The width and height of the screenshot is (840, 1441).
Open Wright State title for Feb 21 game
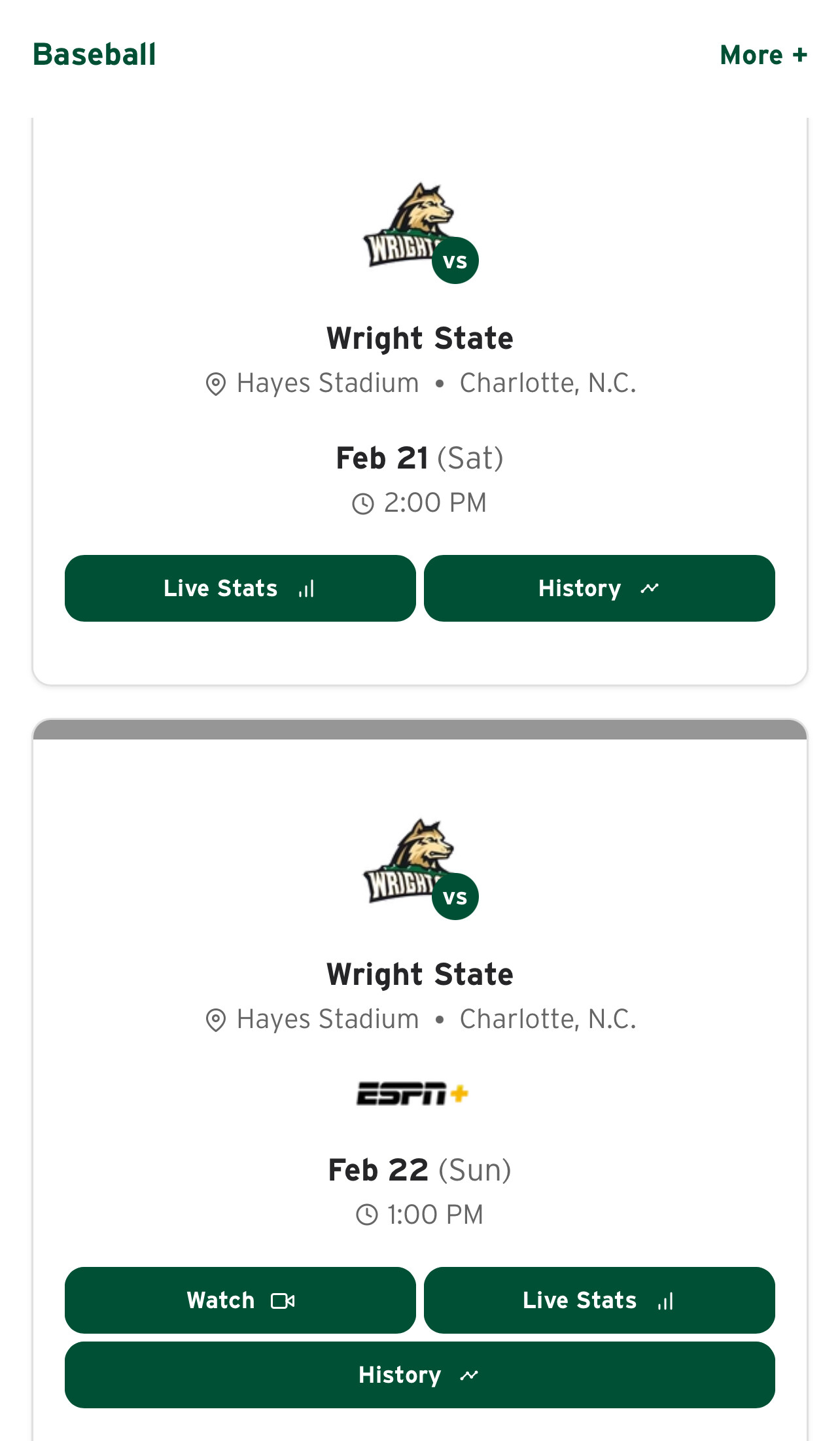tap(420, 338)
